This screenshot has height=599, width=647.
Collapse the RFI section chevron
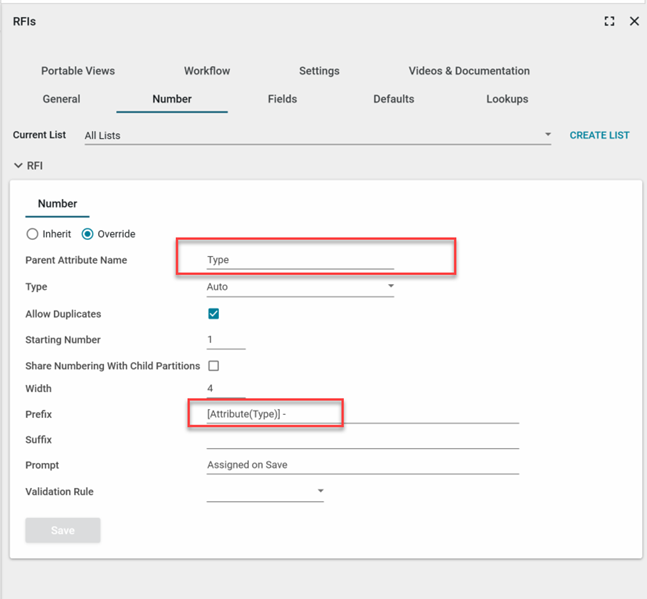(18, 166)
